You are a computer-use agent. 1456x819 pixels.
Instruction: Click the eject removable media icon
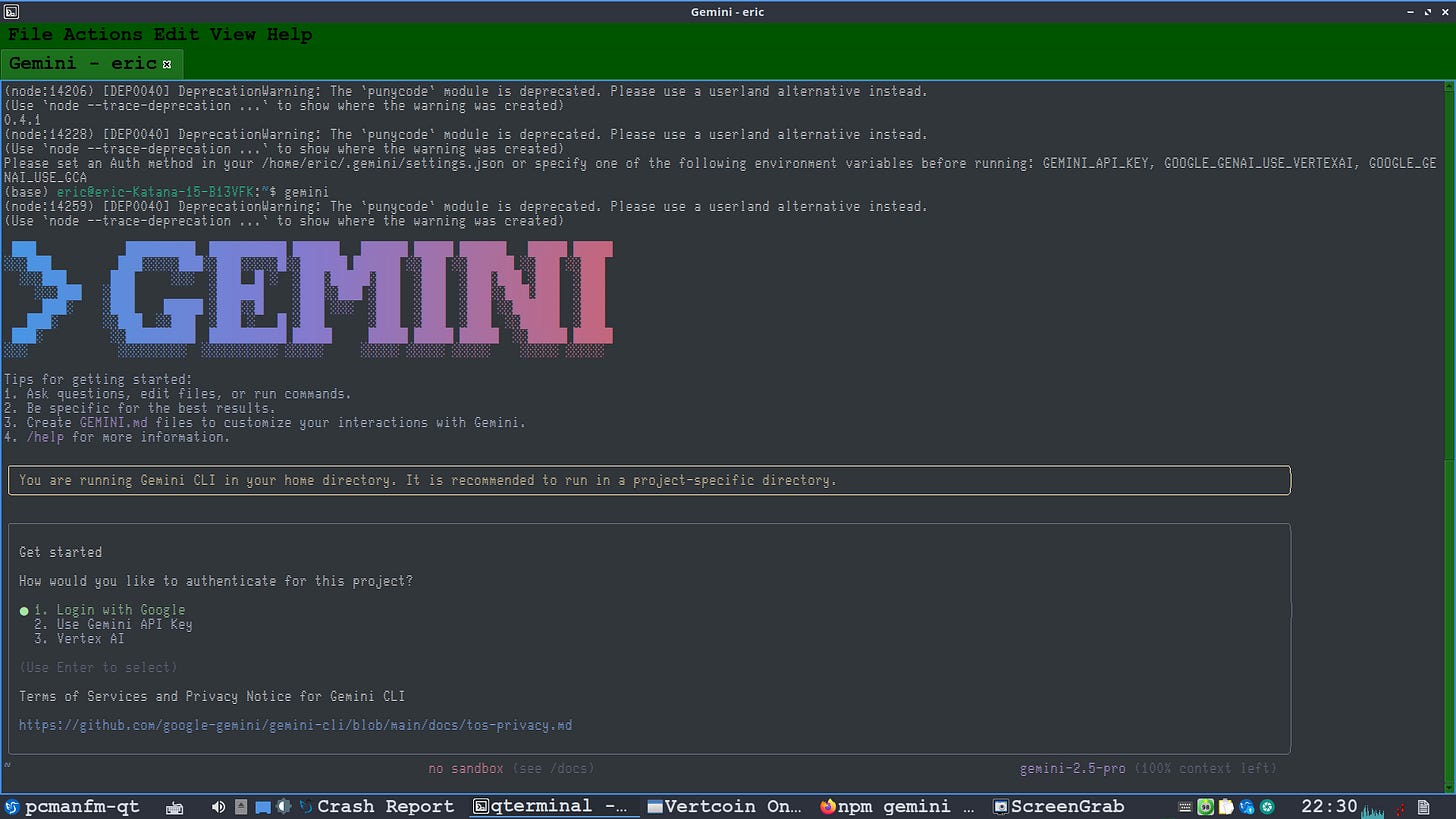tap(241, 807)
